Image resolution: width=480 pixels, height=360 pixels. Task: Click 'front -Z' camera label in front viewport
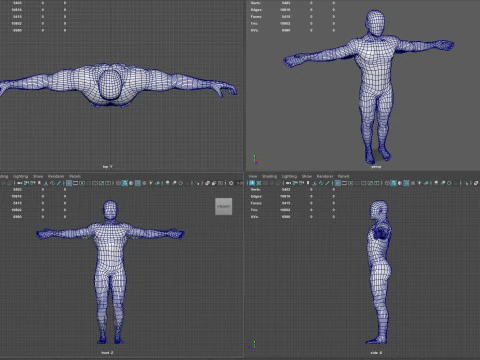click(x=107, y=352)
